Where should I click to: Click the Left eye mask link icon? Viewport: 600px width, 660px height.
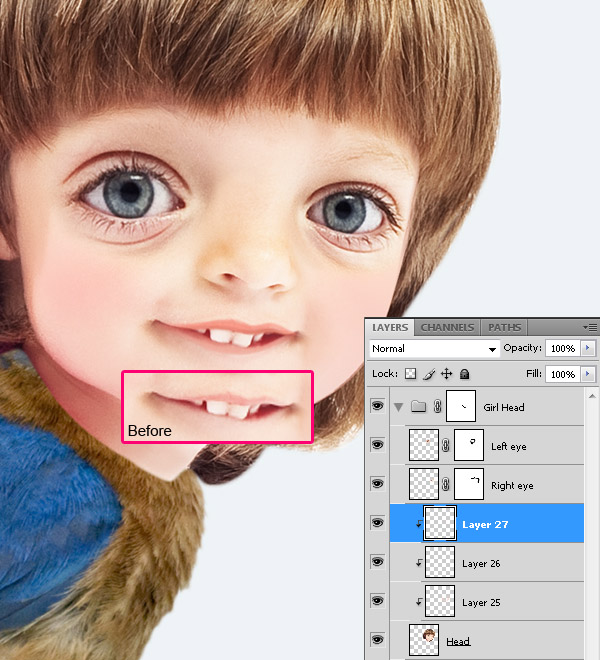pyautogui.click(x=446, y=446)
